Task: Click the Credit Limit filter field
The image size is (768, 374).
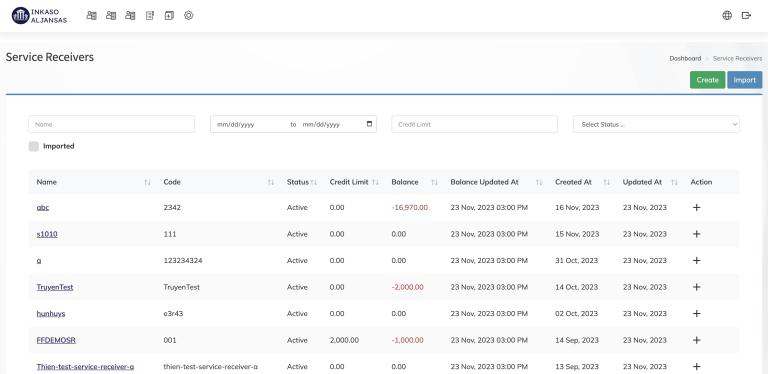Action: point(475,124)
